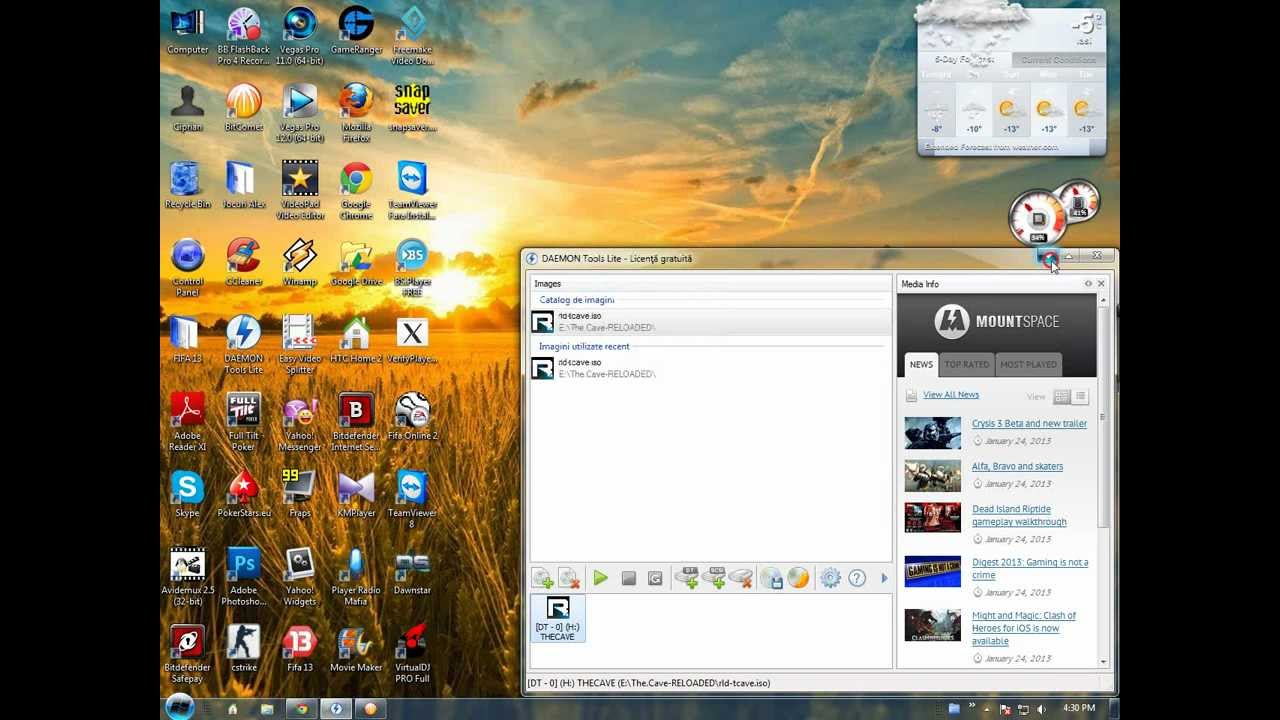The height and width of the screenshot is (720, 1280).
Task: Select the Freemake Video Downloader icon
Action: point(412,36)
